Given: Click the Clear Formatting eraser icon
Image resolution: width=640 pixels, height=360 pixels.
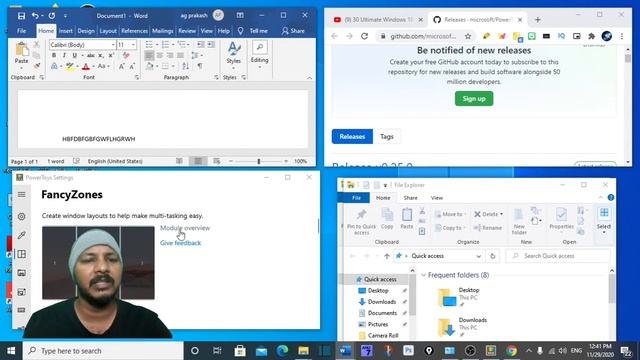Looking at the screenshot, I should pos(126,56).
